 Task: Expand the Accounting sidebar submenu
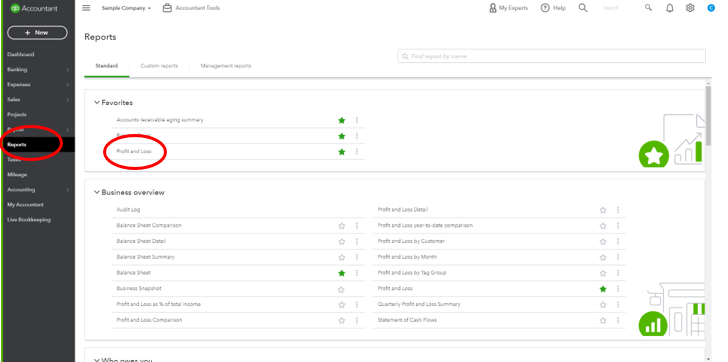point(67,190)
